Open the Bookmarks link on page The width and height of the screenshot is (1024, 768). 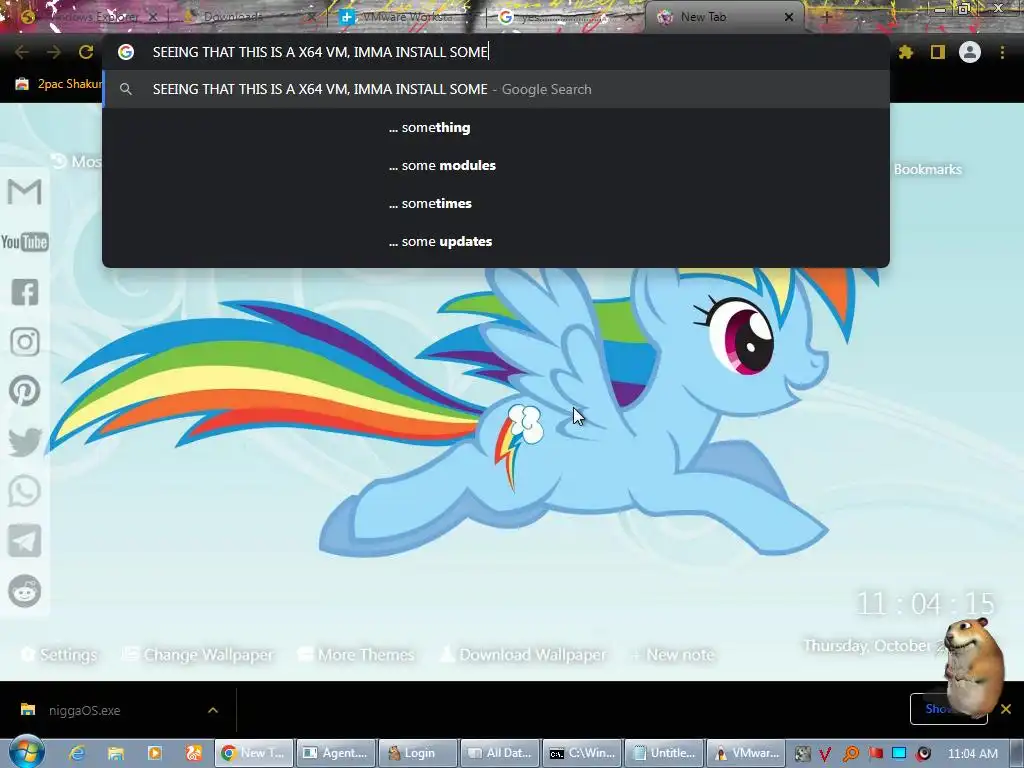[x=927, y=169]
